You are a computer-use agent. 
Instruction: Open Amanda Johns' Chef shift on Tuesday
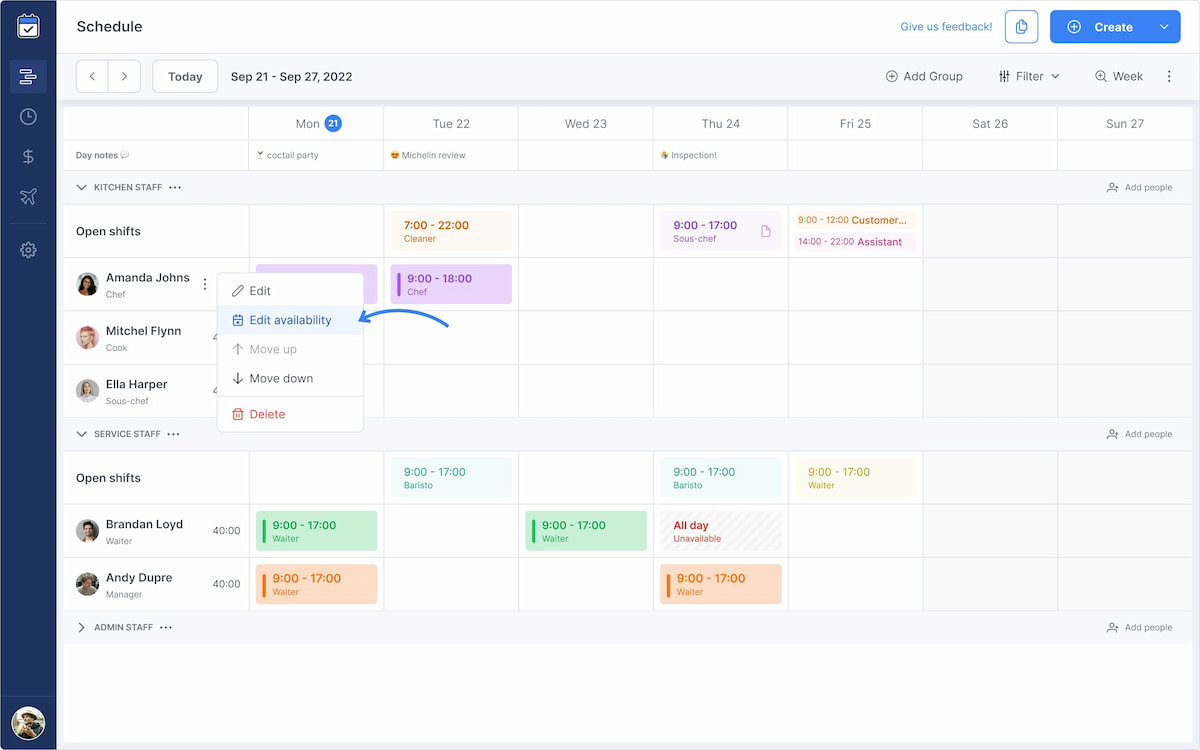coord(451,284)
